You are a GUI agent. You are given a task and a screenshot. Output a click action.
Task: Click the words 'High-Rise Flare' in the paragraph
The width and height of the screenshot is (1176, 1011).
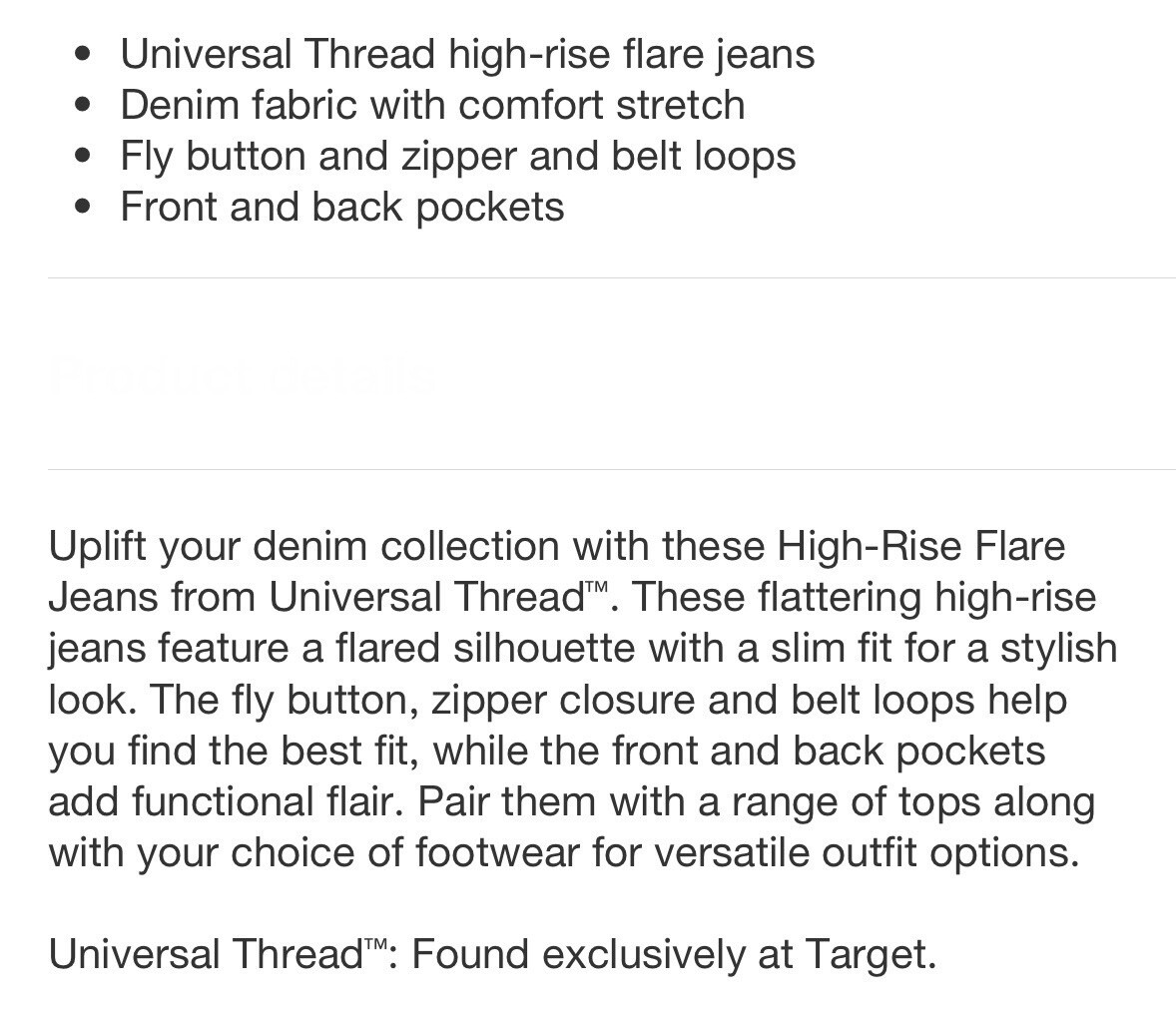tap(921, 545)
